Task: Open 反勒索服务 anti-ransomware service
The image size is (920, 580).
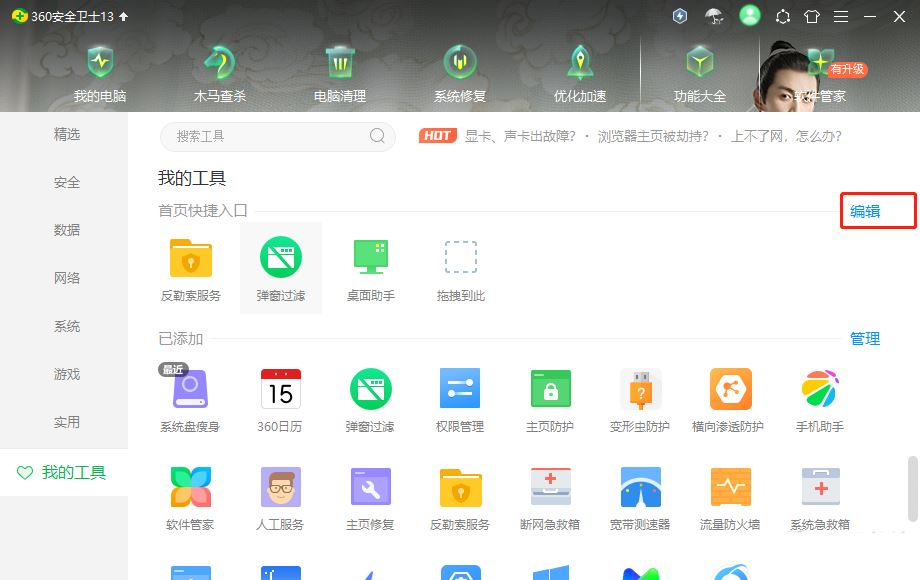Action: (x=190, y=265)
